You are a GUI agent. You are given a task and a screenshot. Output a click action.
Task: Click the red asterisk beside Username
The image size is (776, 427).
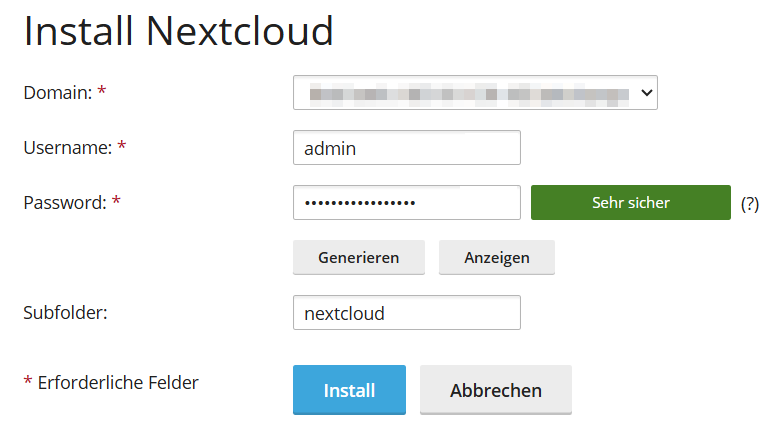click(122, 147)
